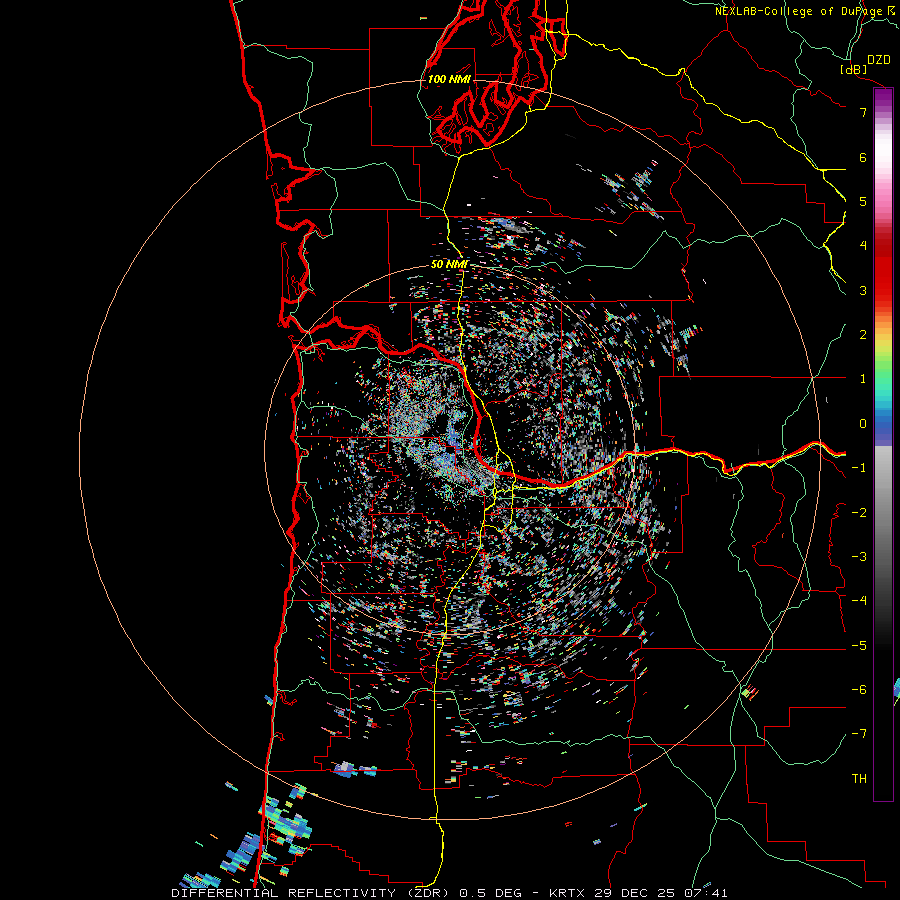The image size is (900, 900).
Task: Click the "KRTX" radar site identifier
Action: 567,893
